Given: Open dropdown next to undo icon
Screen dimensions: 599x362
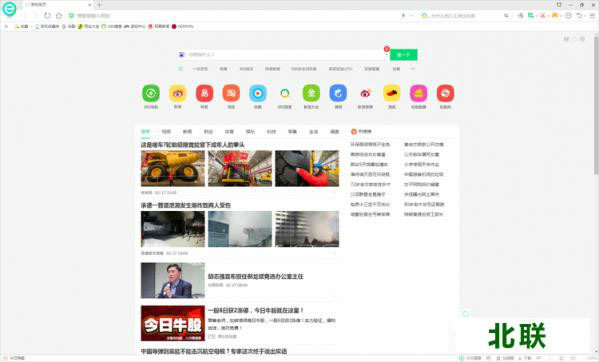Looking at the screenshot, I should [x=586, y=16].
